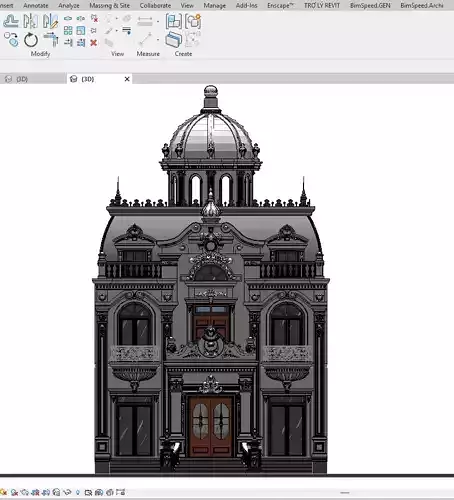Select the Offset tool in Modify panel
This screenshot has width=454, height=500.
(x=11, y=21)
